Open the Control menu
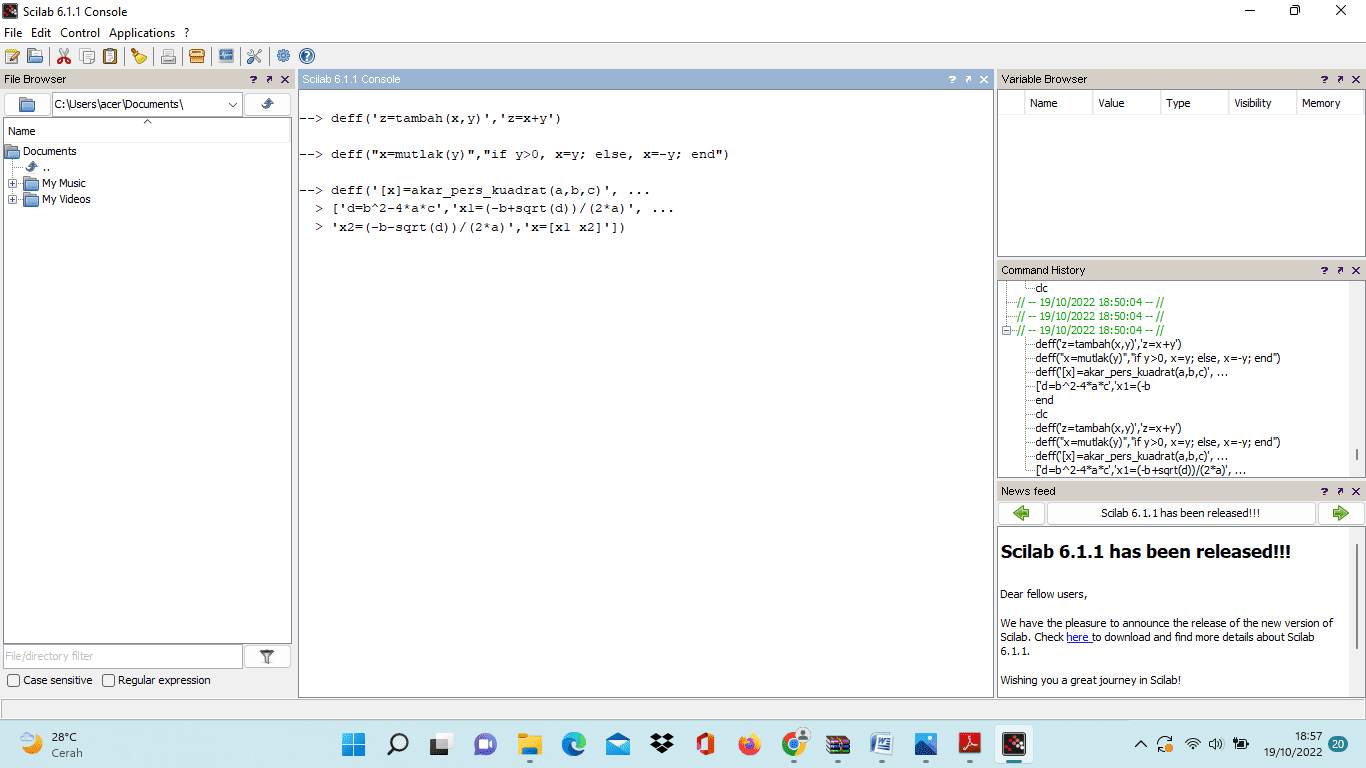The width and height of the screenshot is (1366, 768). (x=80, y=33)
